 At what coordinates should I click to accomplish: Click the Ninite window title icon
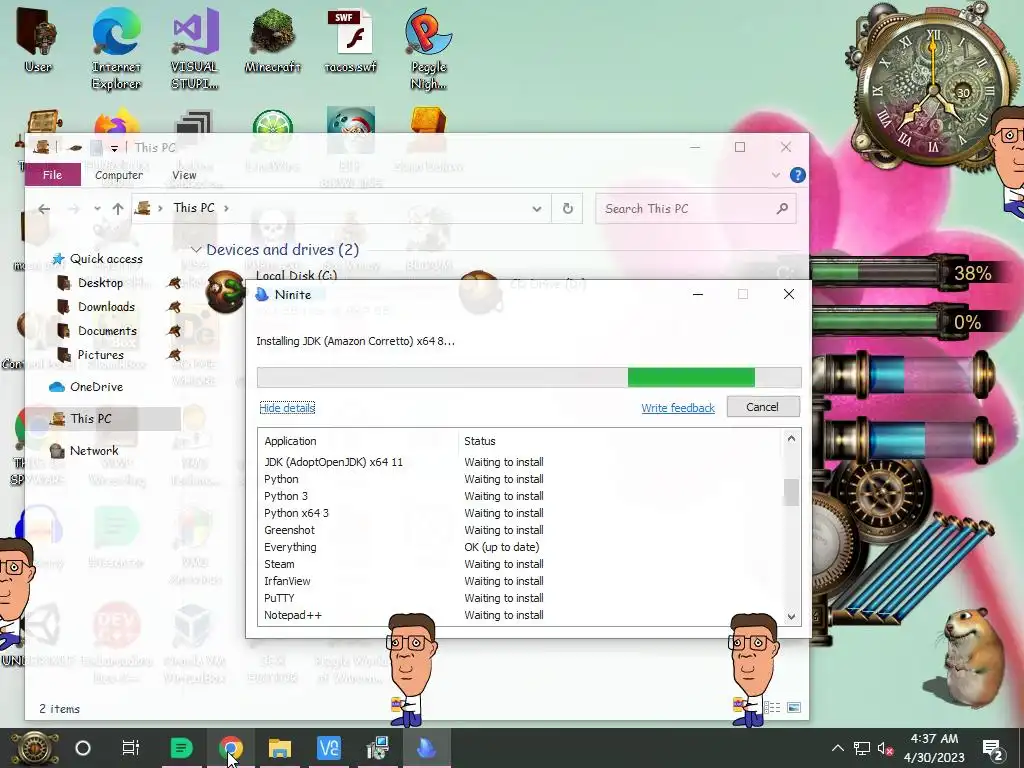coord(262,295)
